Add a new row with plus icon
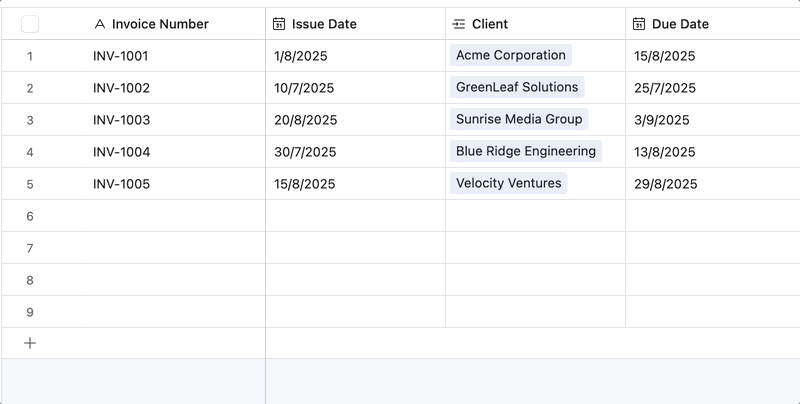This screenshot has height=404, width=800. click(x=30, y=343)
